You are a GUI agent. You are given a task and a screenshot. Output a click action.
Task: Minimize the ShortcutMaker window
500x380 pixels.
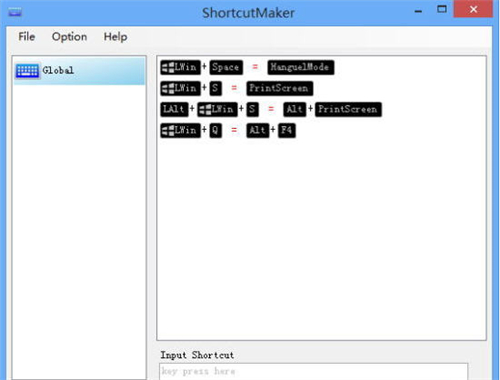click(418, 11)
